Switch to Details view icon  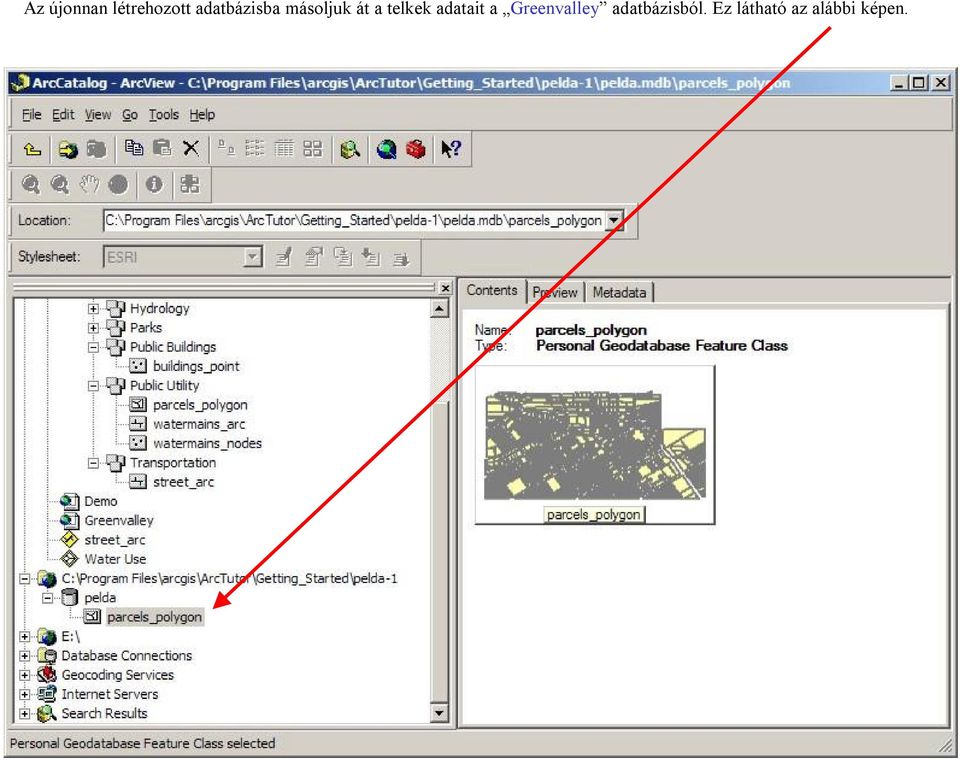click(283, 148)
